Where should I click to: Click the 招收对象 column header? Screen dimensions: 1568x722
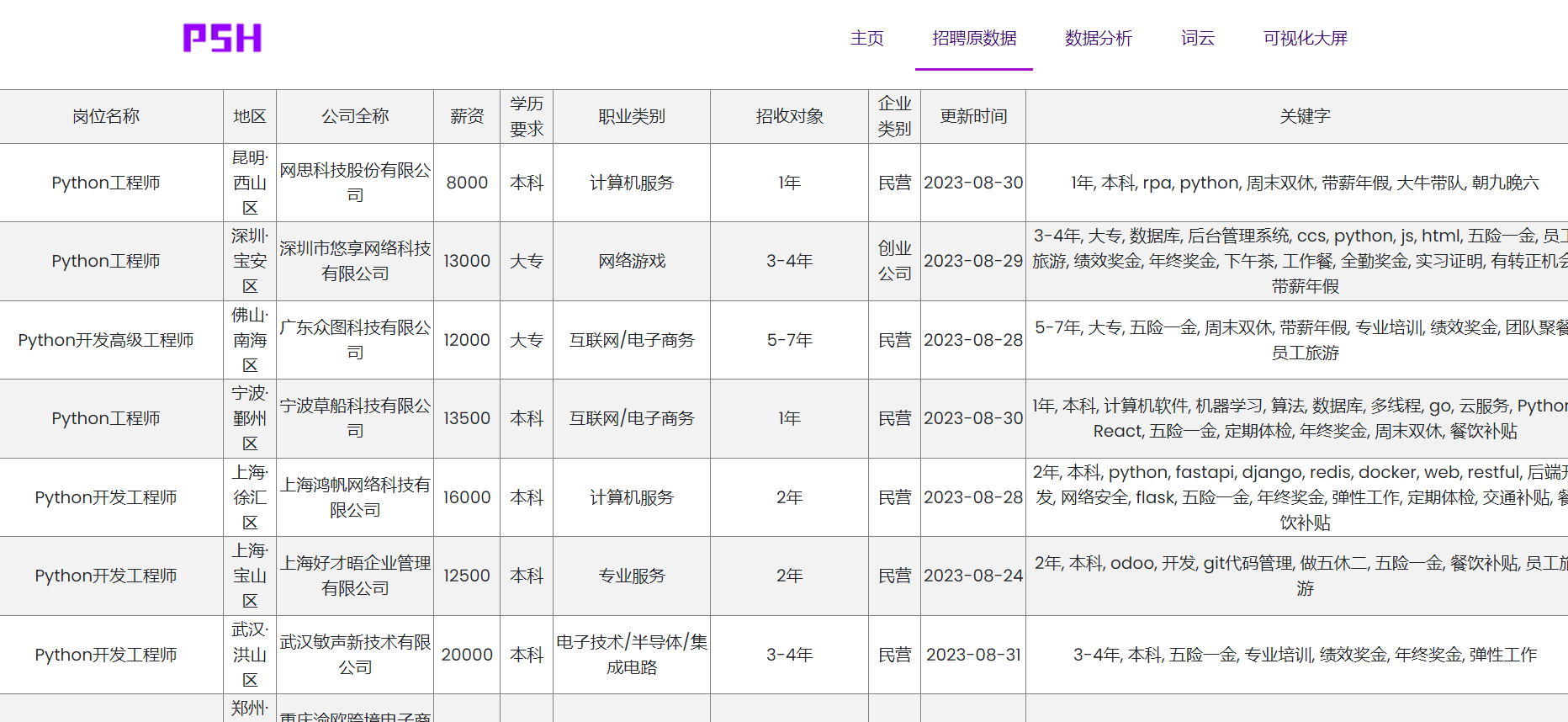tap(789, 116)
